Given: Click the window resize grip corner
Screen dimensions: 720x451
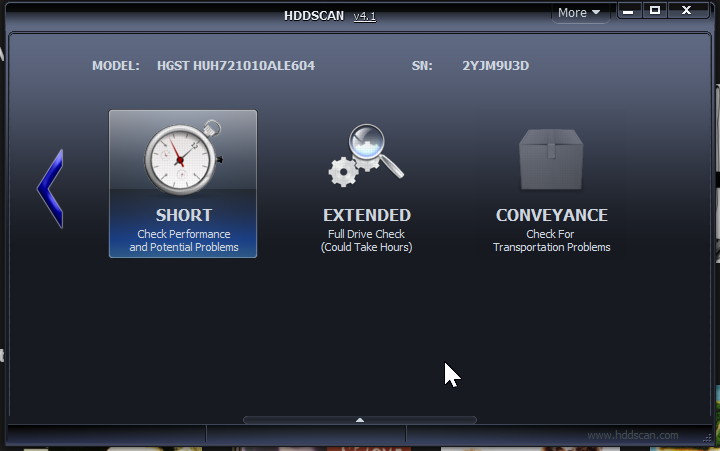Looking at the screenshot, I should point(707,438).
